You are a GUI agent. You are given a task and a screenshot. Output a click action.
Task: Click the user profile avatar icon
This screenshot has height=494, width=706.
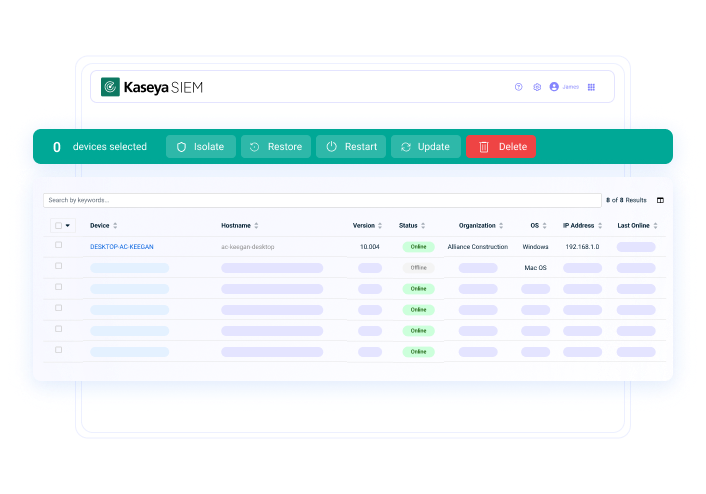coord(554,87)
